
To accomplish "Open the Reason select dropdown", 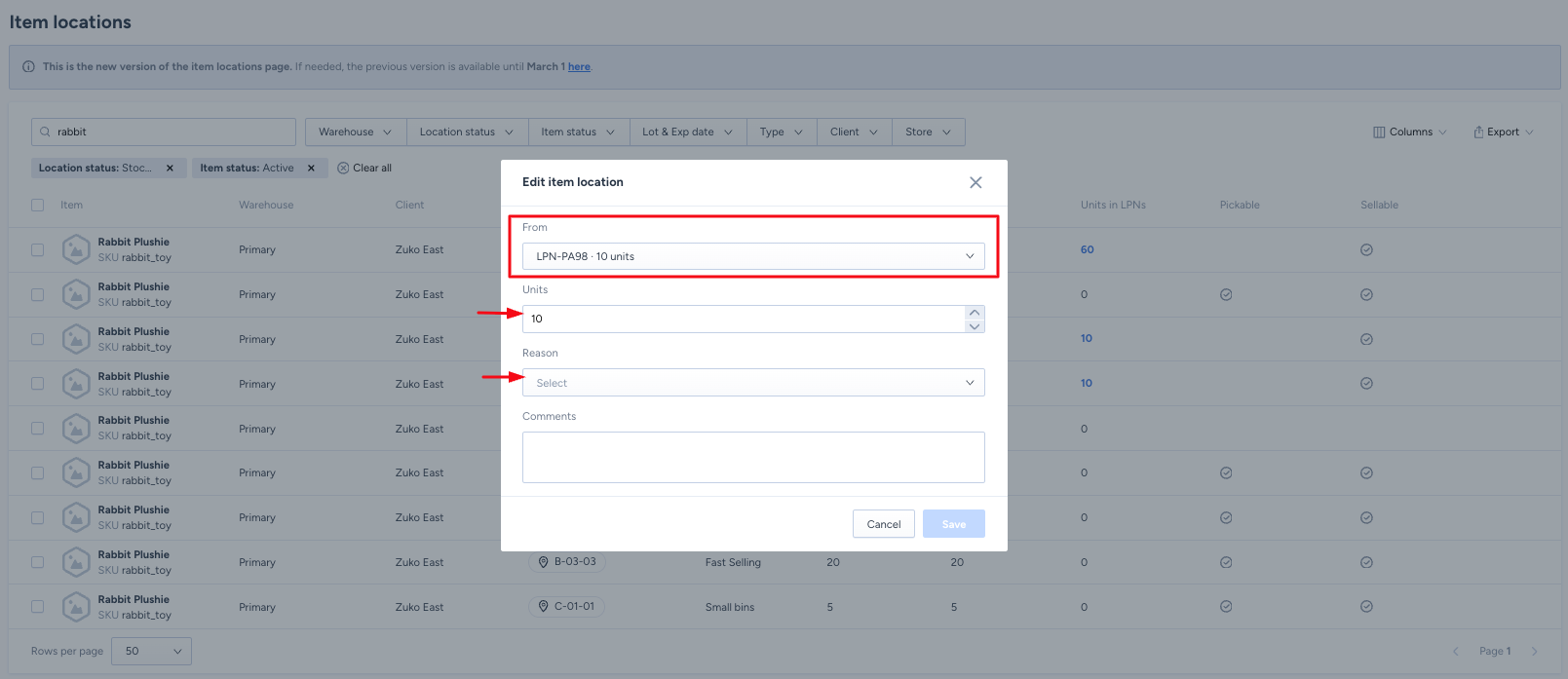I will click(753, 383).
